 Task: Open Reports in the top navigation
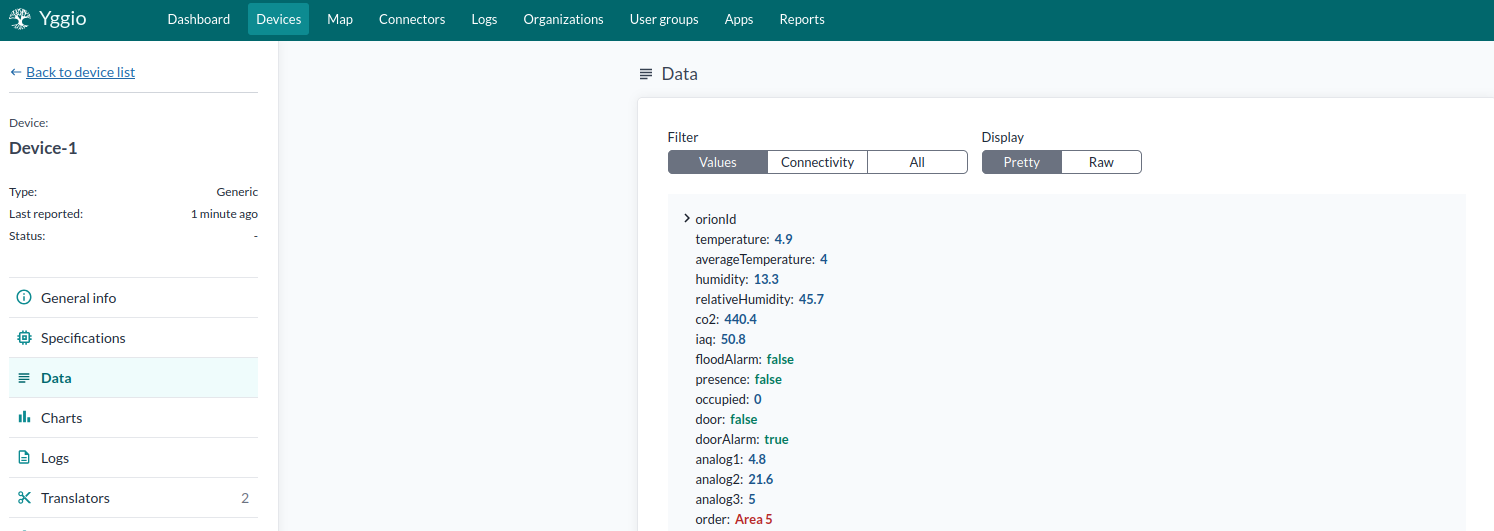(802, 19)
